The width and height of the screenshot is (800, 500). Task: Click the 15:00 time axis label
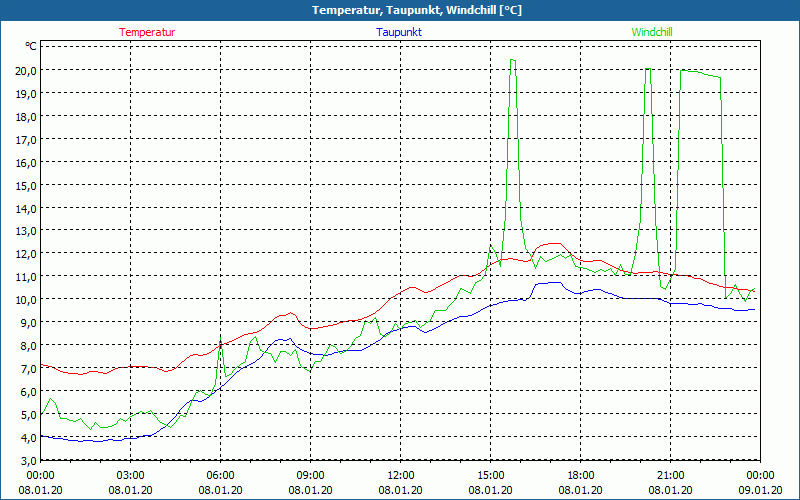(491, 475)
